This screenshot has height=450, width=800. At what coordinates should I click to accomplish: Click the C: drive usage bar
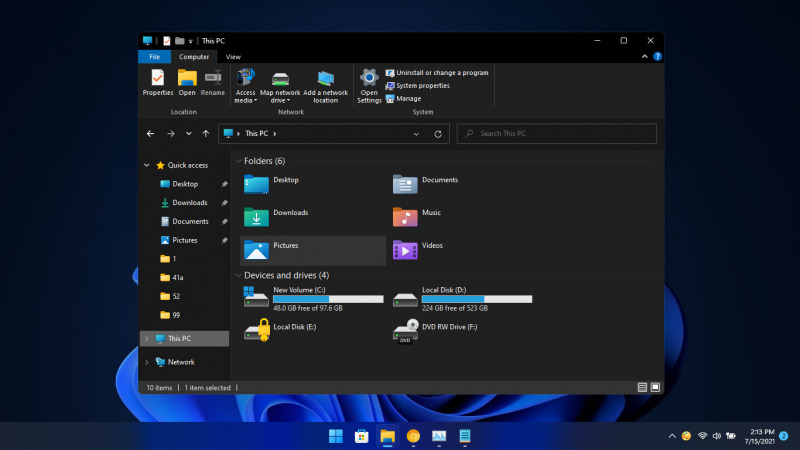[328, 299]
